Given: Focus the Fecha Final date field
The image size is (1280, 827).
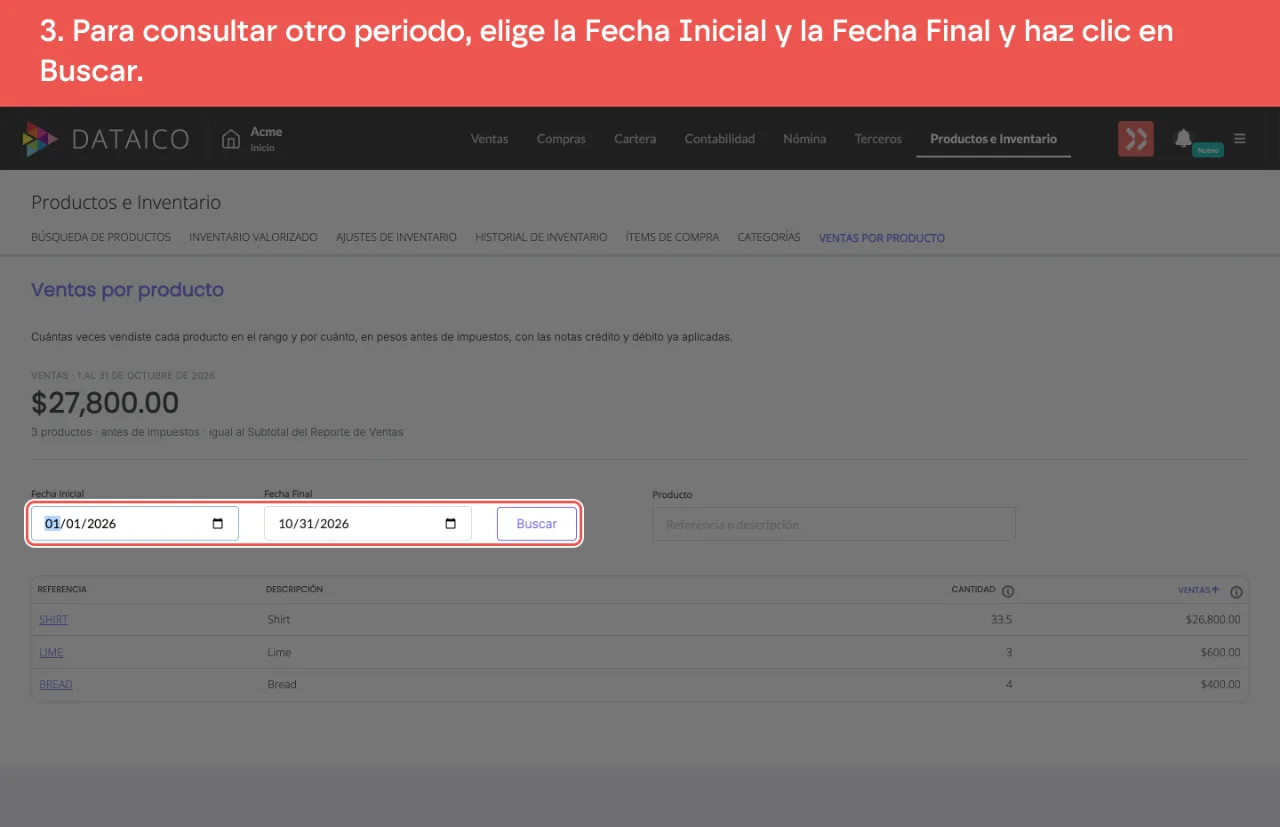Looking at the screenshot, I should [367, 524].
